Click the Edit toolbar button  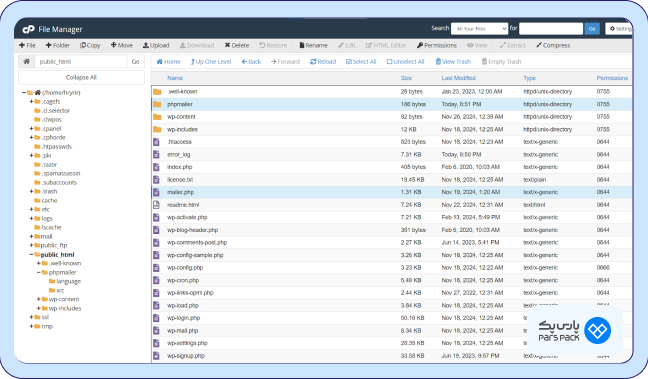346,45
